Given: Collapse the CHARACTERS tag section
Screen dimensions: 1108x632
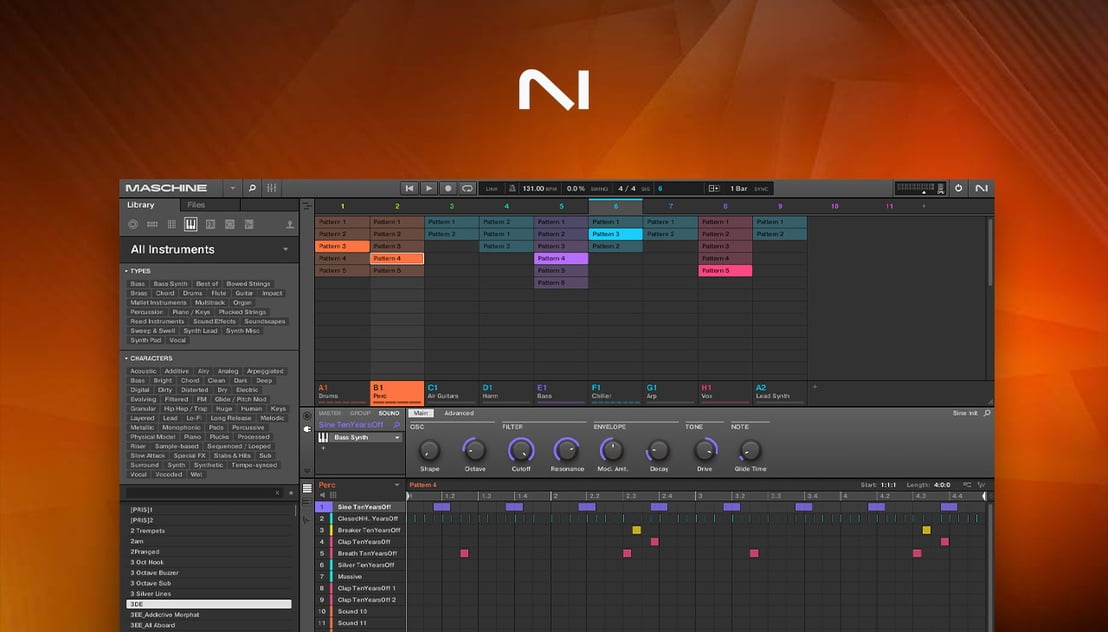Looking at the screenshot, I should click(126, 358).
